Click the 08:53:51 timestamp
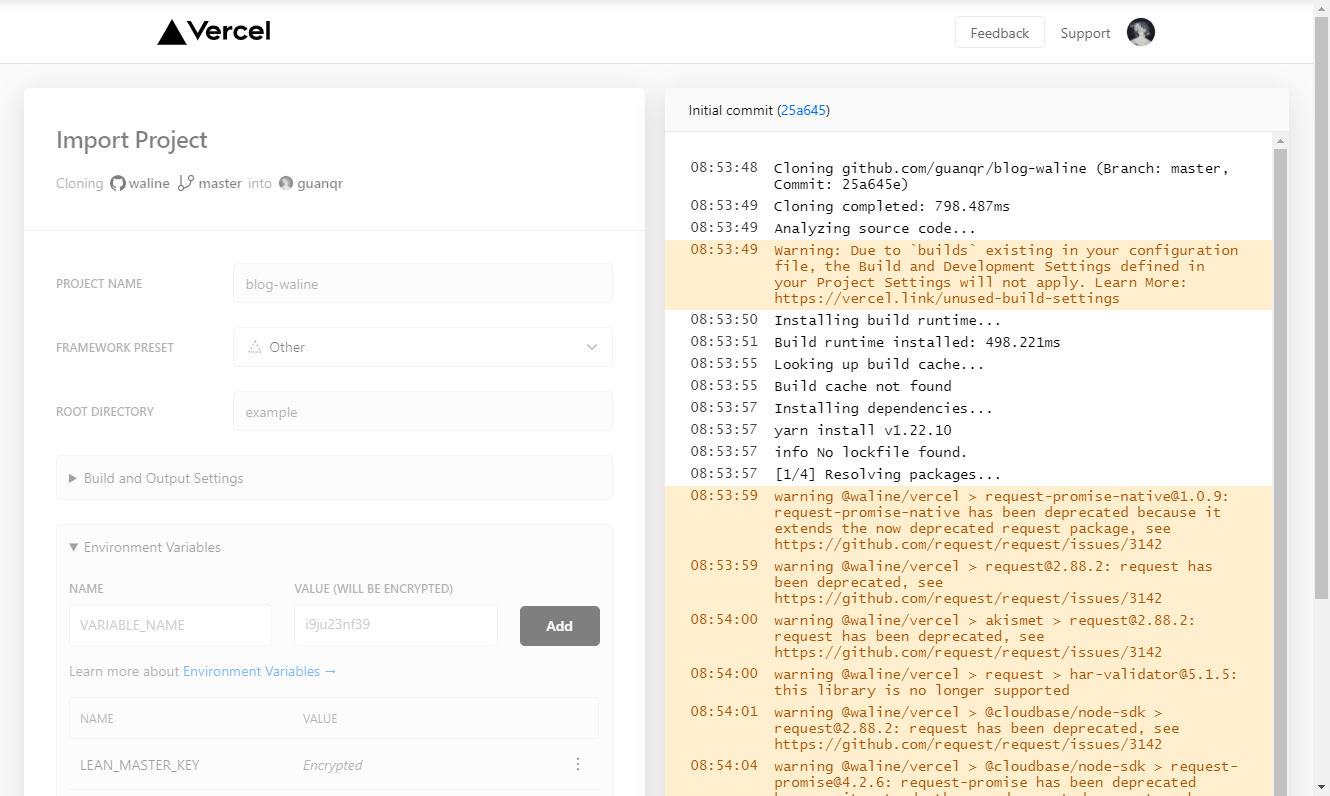1330x796 pixels. click(724, 342)
